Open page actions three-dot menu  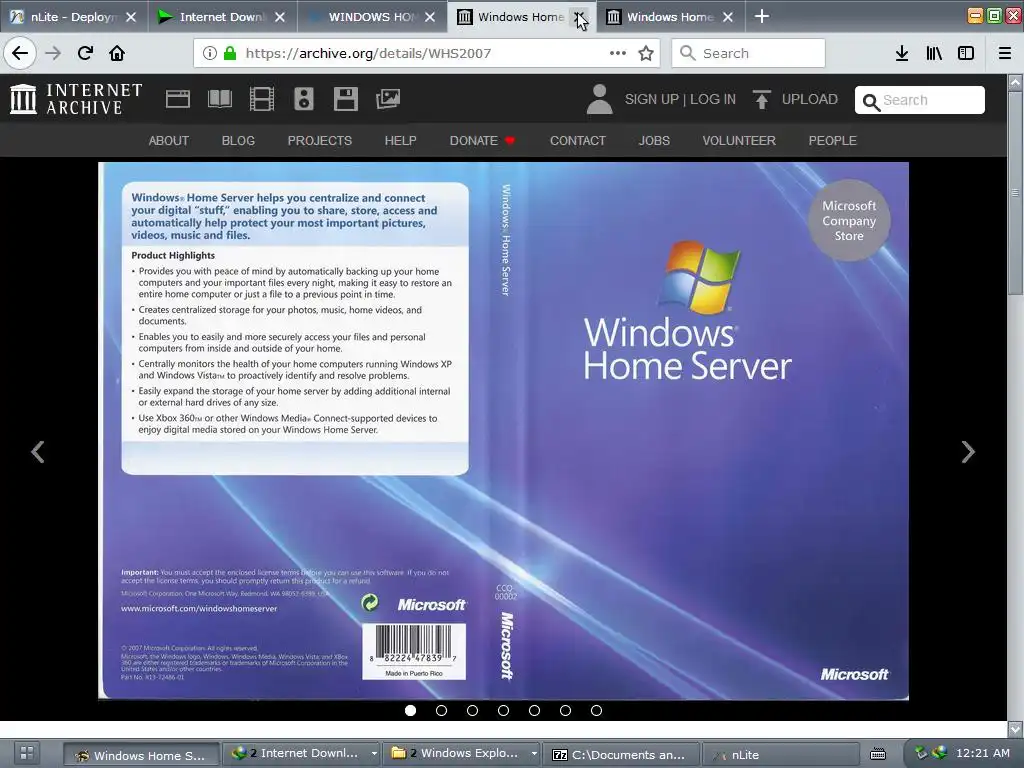(x=618, y=53)
